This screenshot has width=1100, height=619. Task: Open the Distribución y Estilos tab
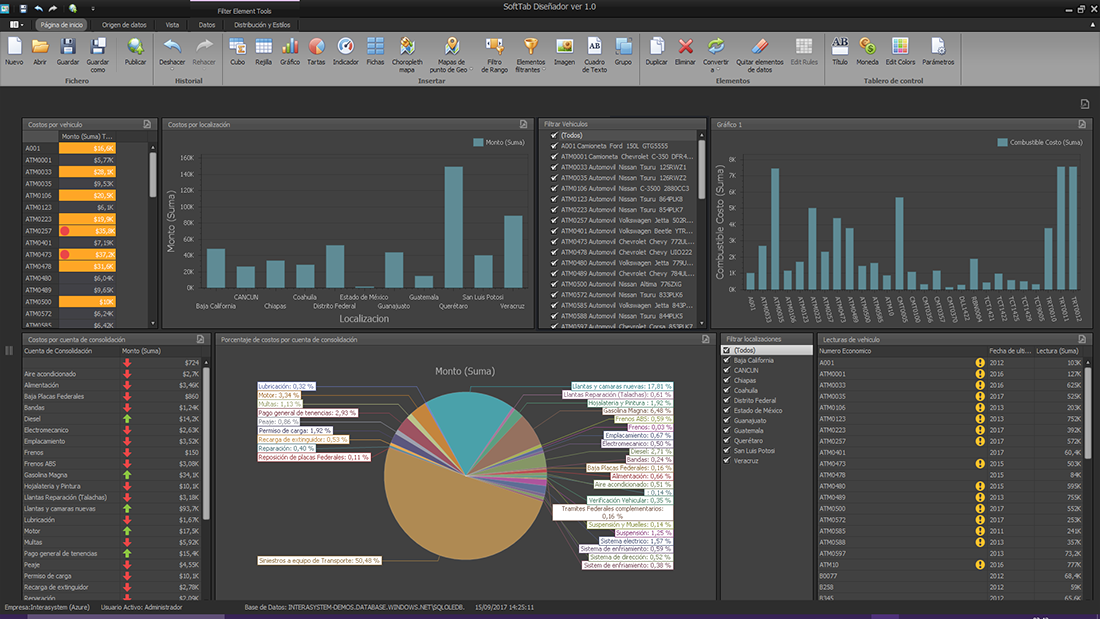262,25
